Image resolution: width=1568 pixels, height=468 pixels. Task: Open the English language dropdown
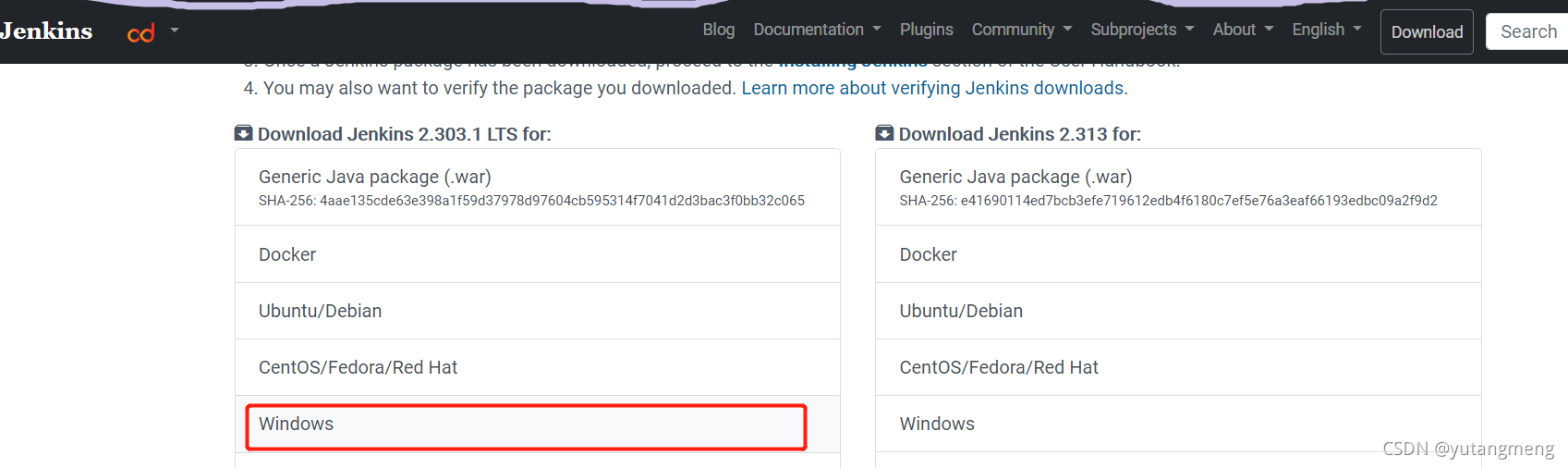tap(1327, 30)
